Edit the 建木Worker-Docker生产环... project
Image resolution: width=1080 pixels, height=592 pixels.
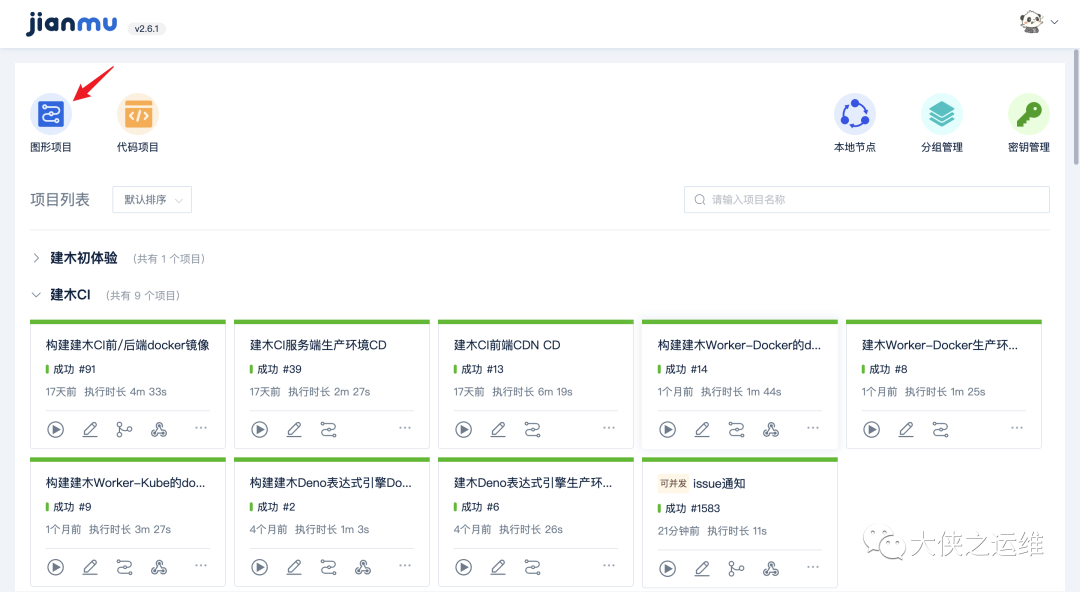coord(906,429)
